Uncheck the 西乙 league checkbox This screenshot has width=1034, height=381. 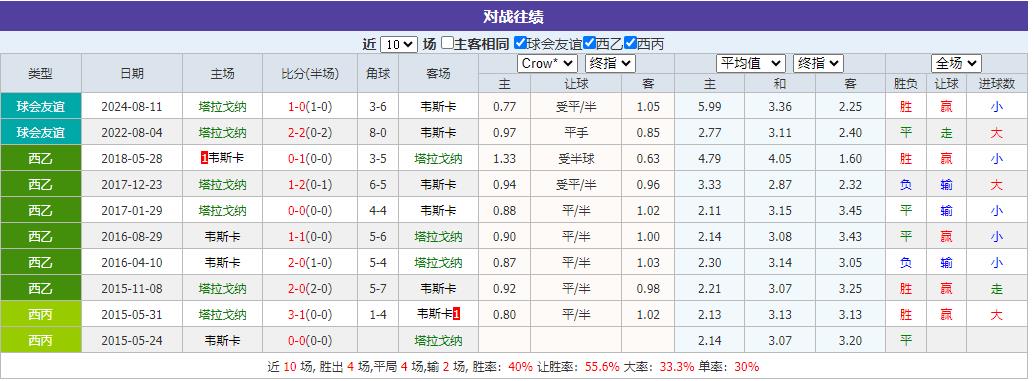click(x=590, y=44)
